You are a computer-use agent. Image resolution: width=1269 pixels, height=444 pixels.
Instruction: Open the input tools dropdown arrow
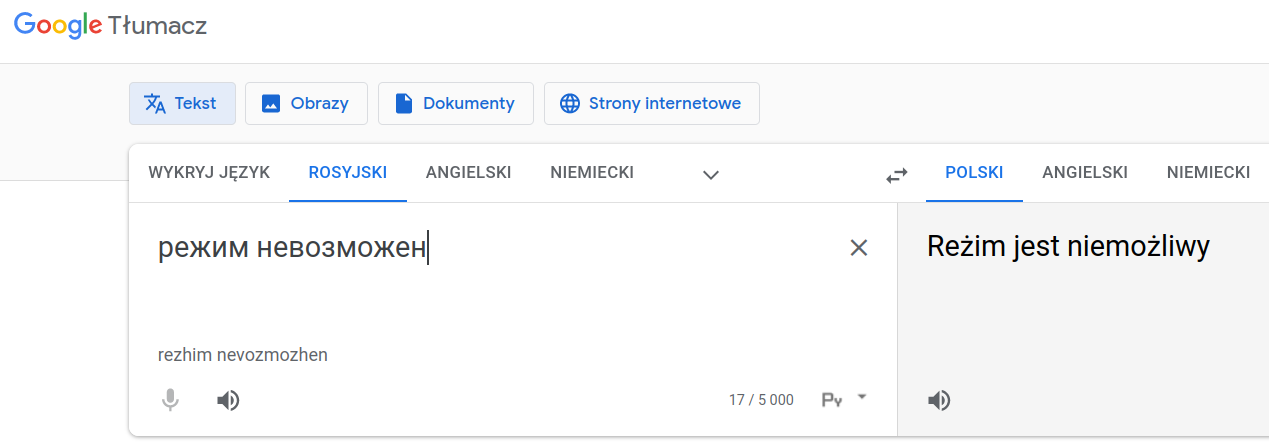862,397
